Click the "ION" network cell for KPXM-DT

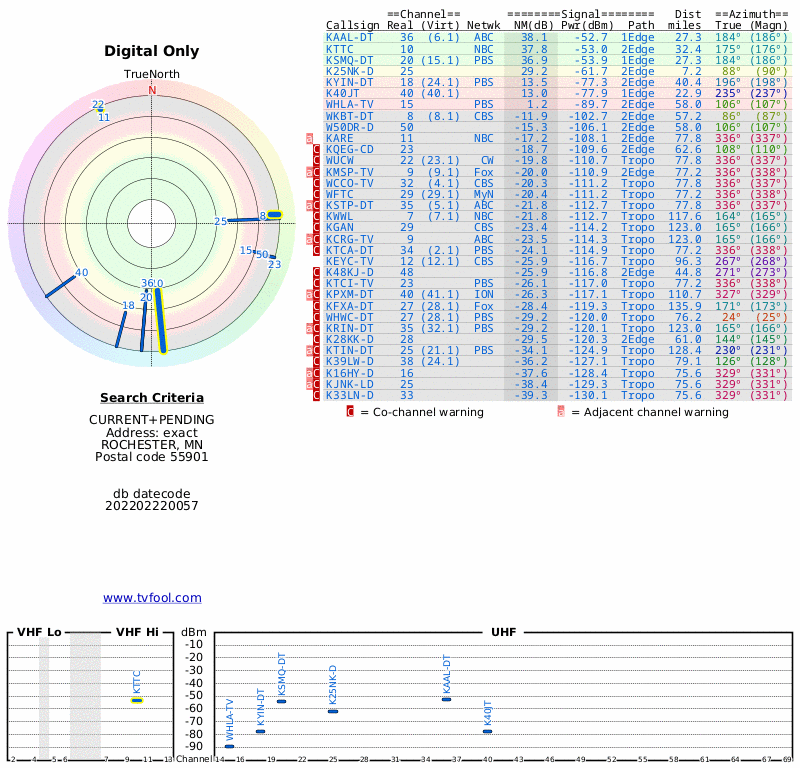click(484, 294)
